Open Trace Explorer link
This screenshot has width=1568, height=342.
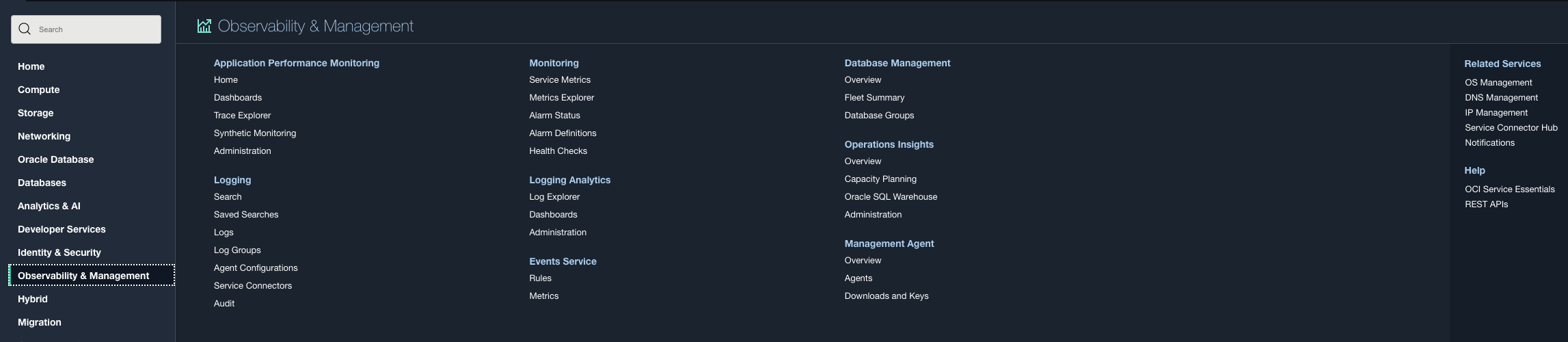click(x=242, y=116)
